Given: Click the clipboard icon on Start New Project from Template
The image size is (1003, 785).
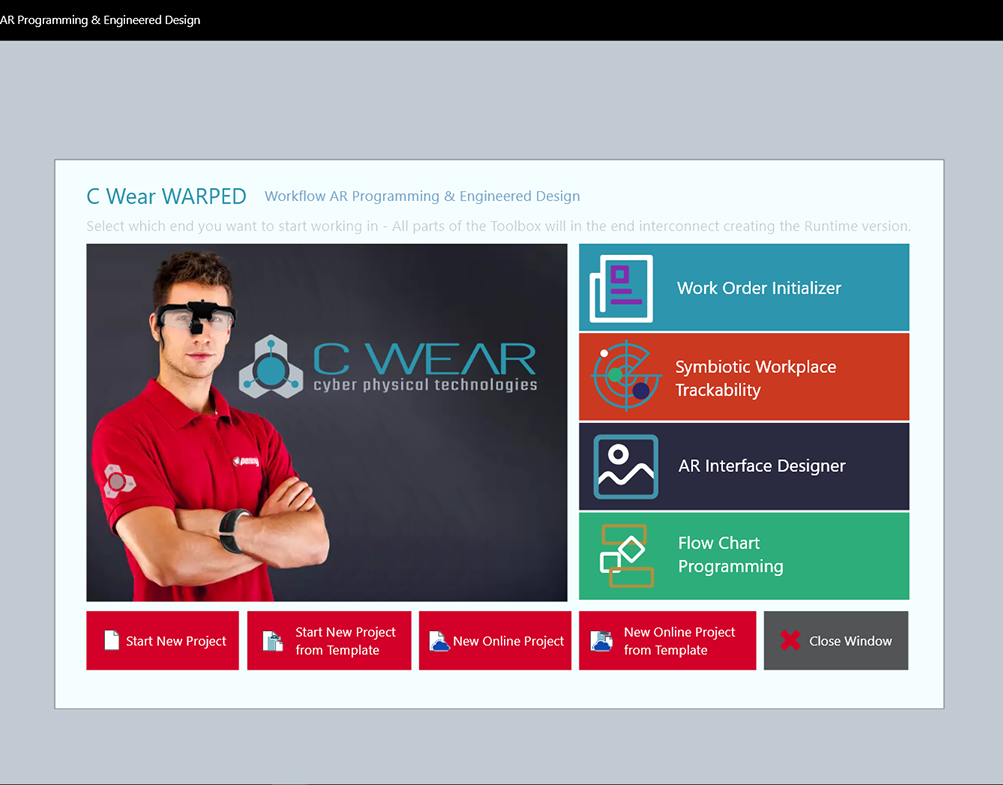Looking at the screenshot, I should click(x=273, y=640).
